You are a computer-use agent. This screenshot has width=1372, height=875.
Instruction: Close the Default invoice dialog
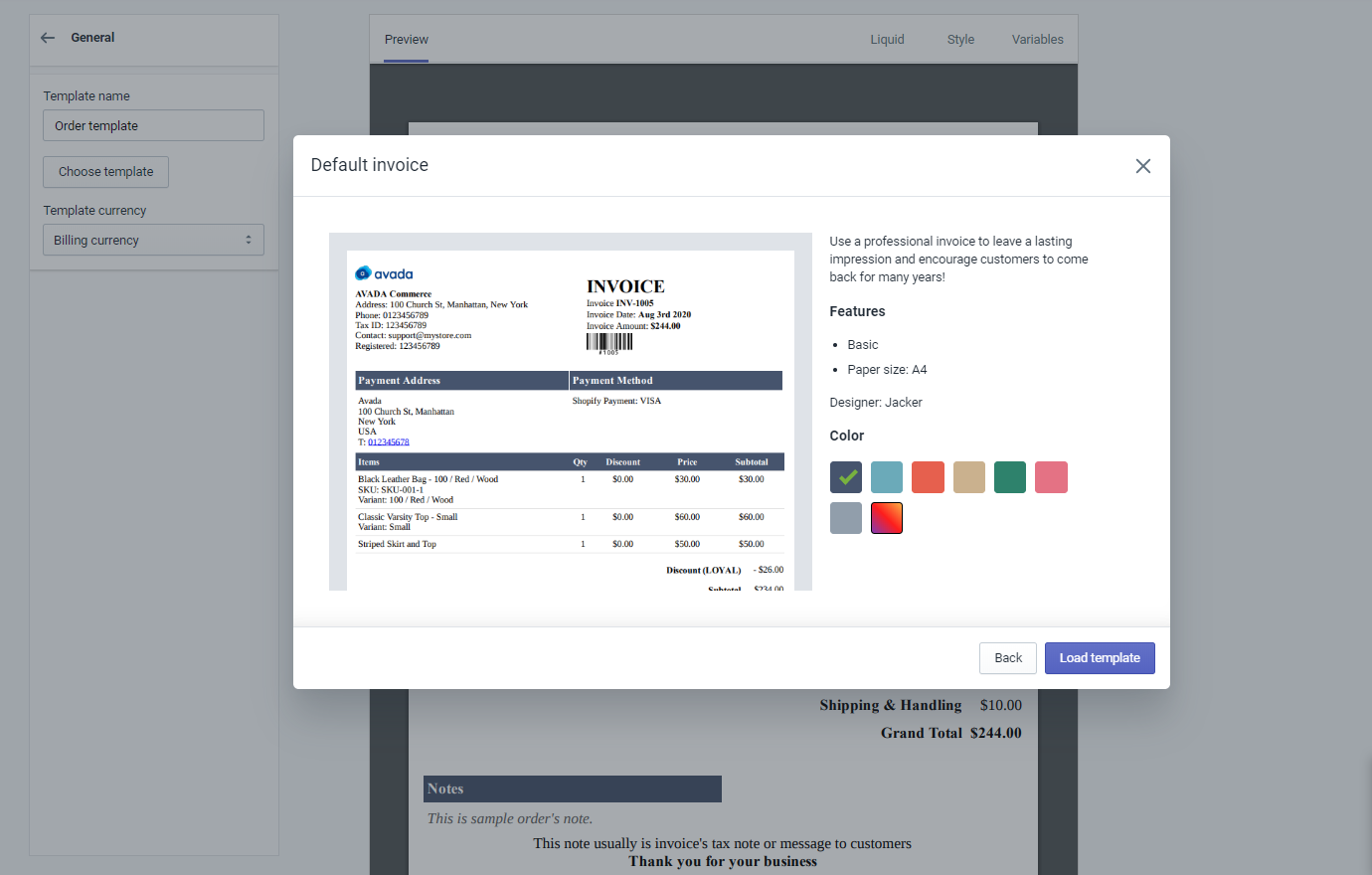pyautogui.click(x=1142, y=166)
